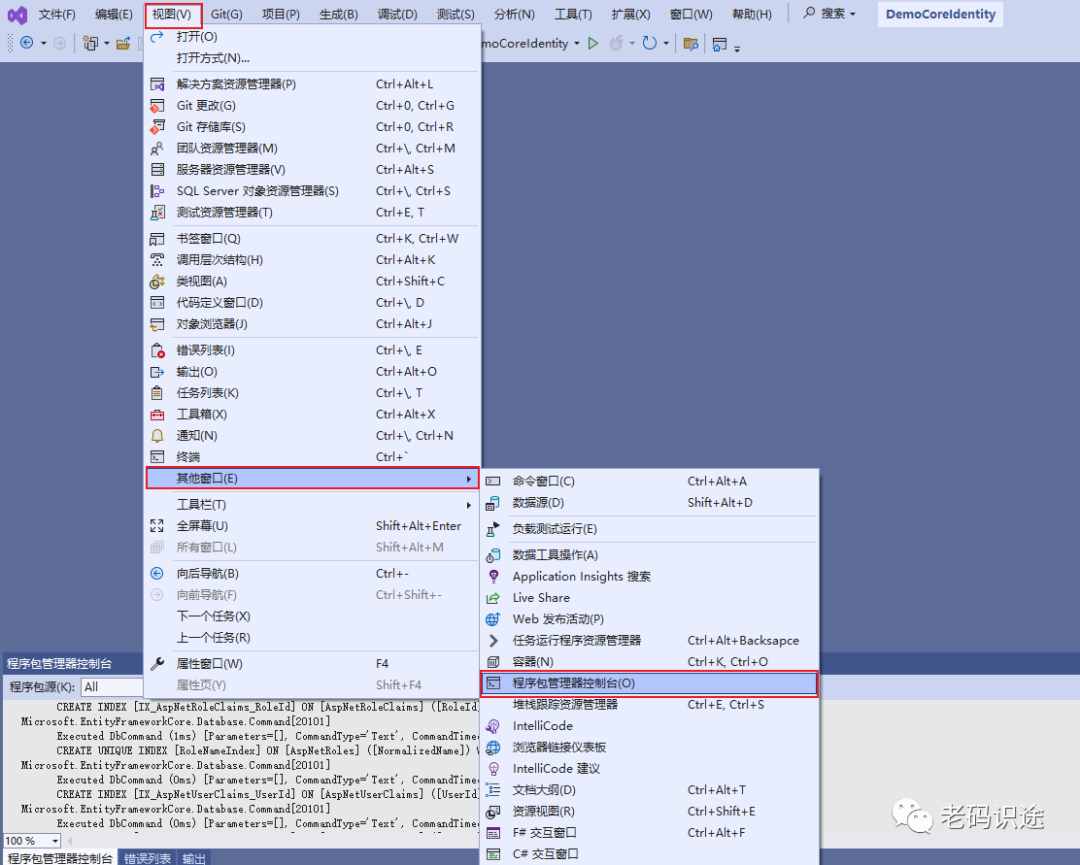Expand the 工具栏(T) submenu arrow
This screenshot has height=865, width=1080.
click(468, 505)
